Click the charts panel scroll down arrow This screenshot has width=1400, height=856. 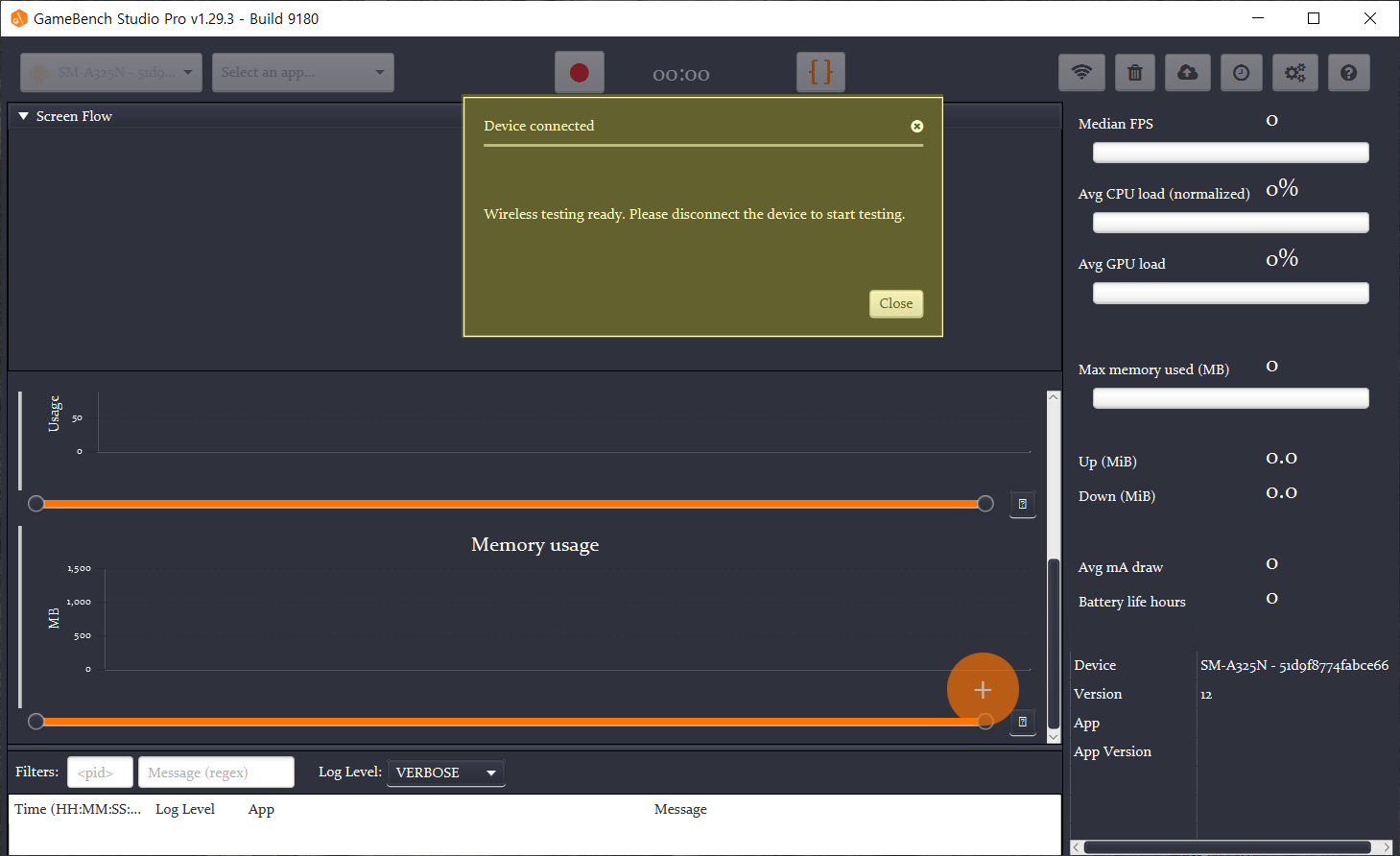pyautogui.click(x=1054, y=737)
